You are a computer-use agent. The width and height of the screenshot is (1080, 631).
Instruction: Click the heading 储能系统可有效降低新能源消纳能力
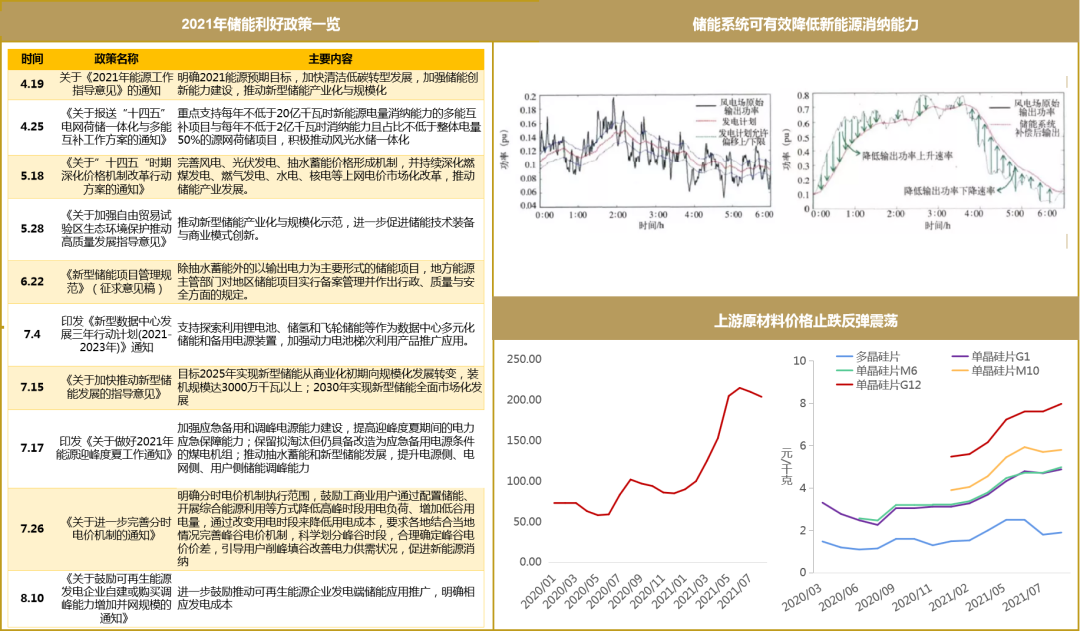pyautogui.click(x=804, y=24)
